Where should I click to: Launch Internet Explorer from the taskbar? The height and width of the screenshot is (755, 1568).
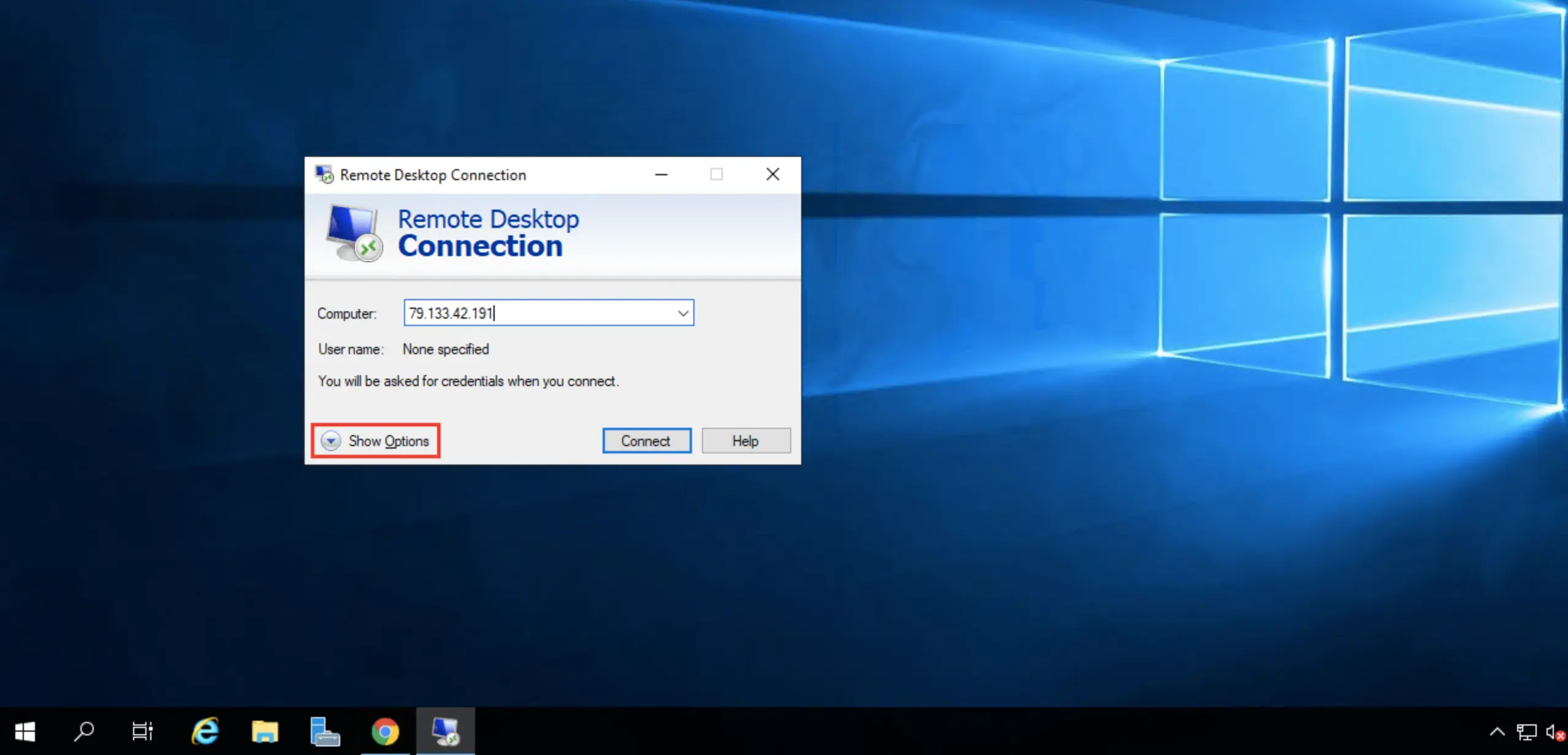pyautogui.click(x=205, y=731)
